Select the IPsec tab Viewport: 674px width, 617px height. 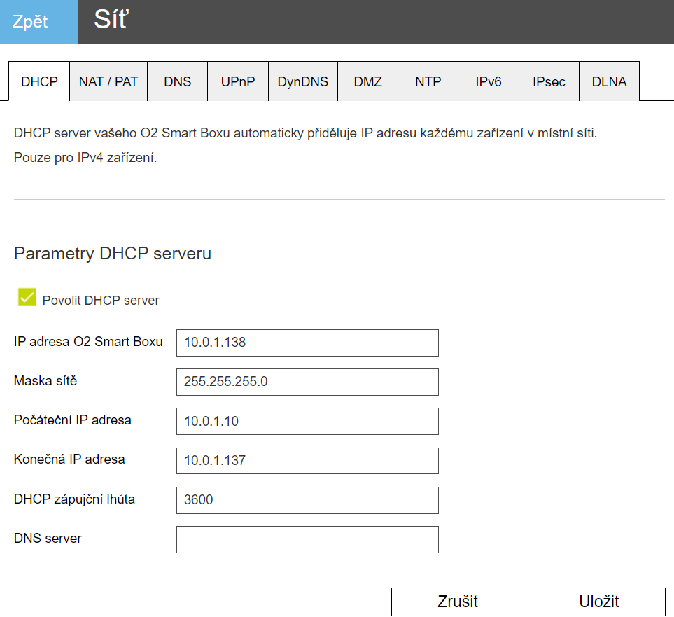pos(549,82)
